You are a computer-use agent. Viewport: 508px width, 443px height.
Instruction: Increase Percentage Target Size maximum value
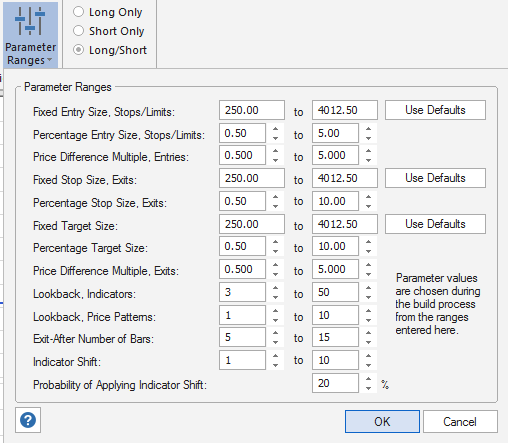tap(368, 242)
